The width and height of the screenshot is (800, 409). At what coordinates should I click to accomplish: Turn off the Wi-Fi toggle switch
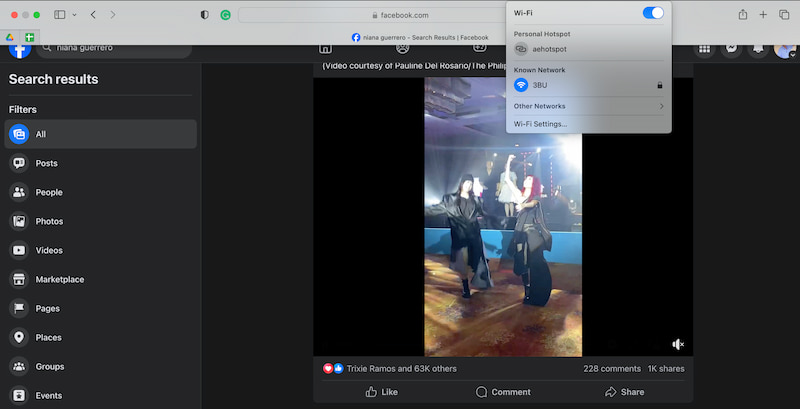pyautogui.click(x=652, y=12)
